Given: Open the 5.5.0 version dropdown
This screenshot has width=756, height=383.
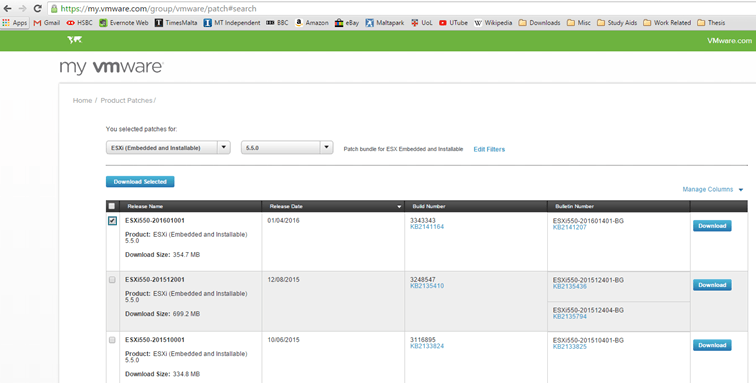Looking at the screenshot, I should [x=287, y=148].
